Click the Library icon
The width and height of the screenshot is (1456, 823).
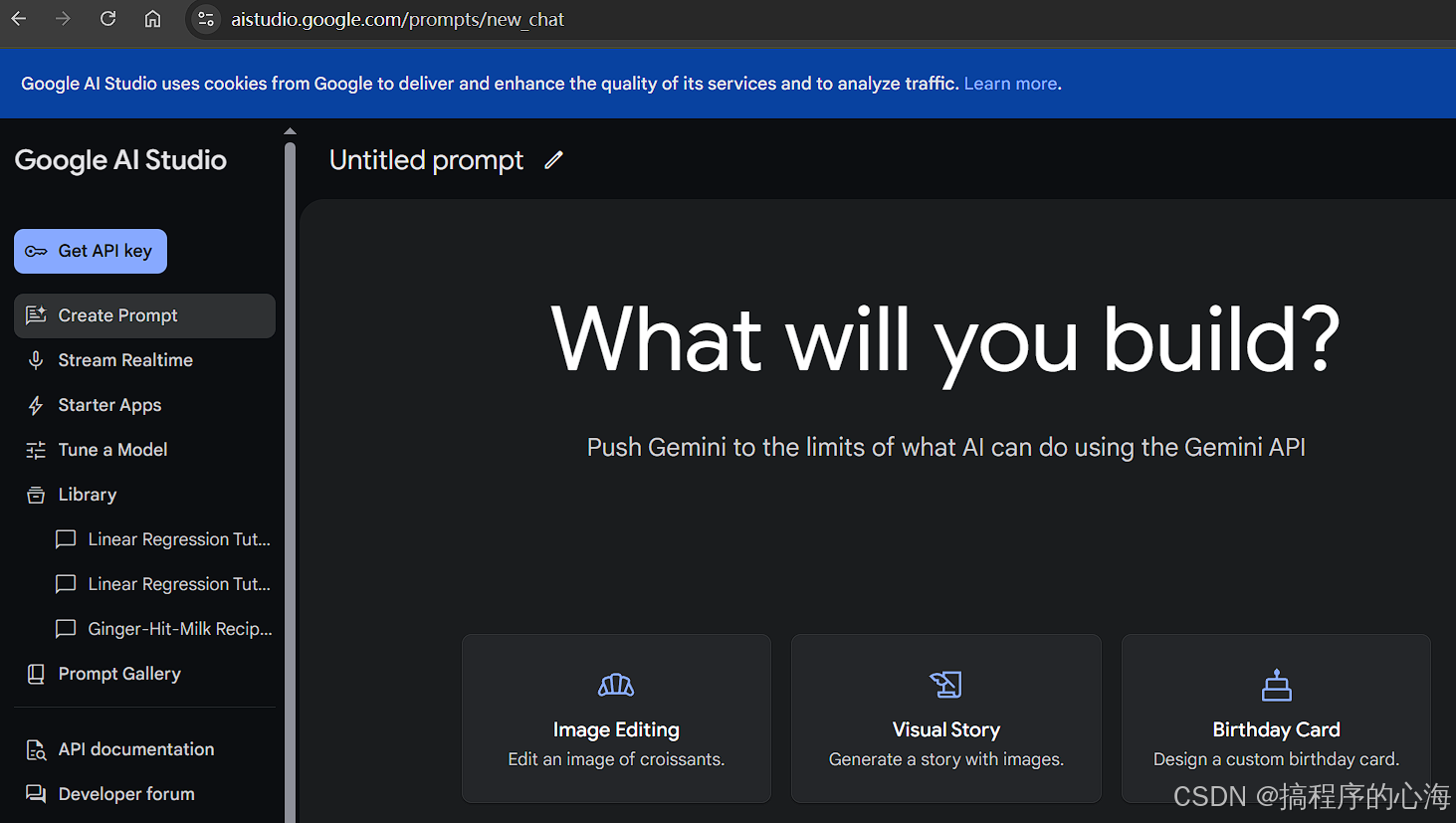36,495
